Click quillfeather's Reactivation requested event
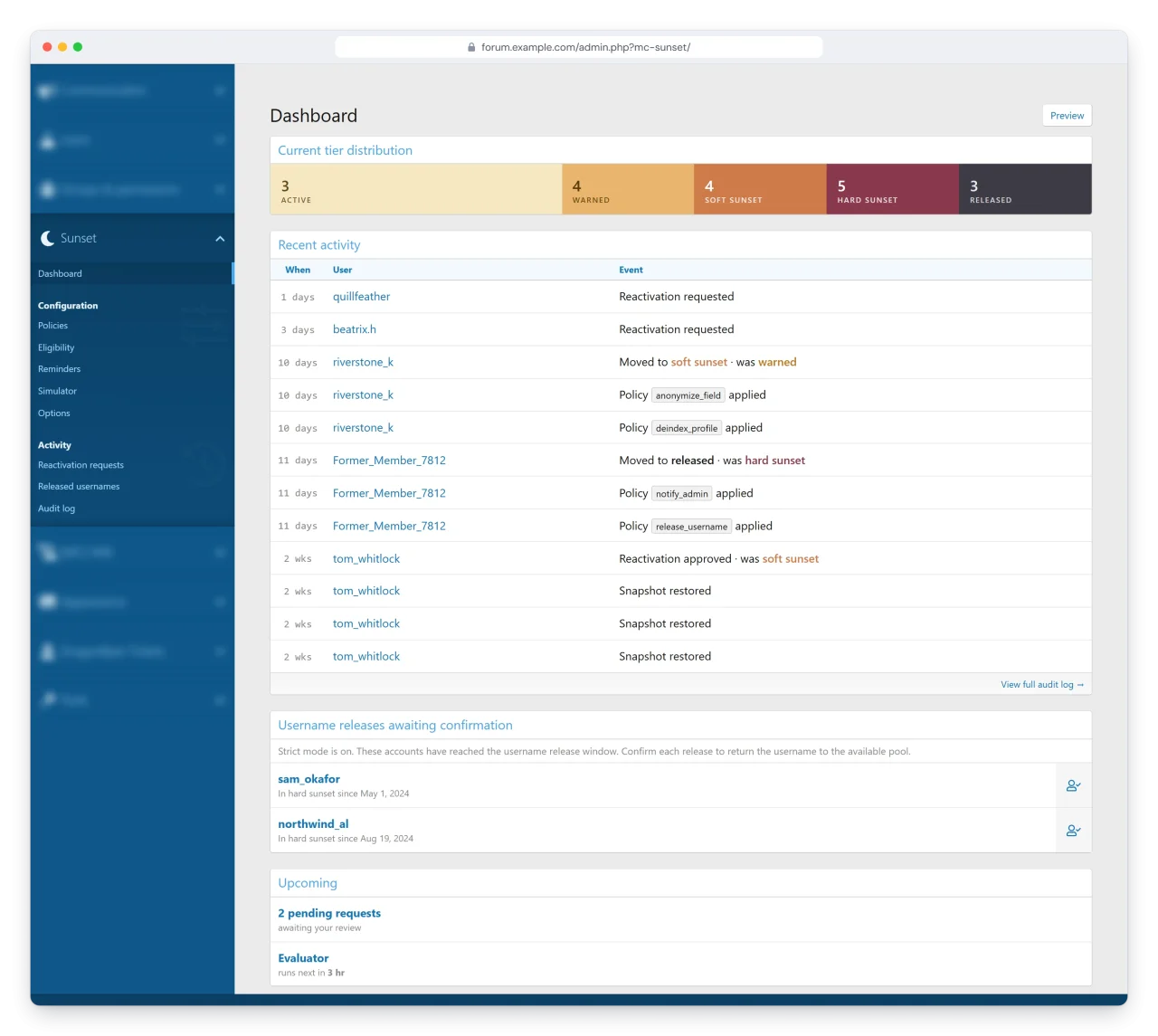The width and height of the screenshot is (1158, 1036). pyautogui.click(x=677, y=297)
